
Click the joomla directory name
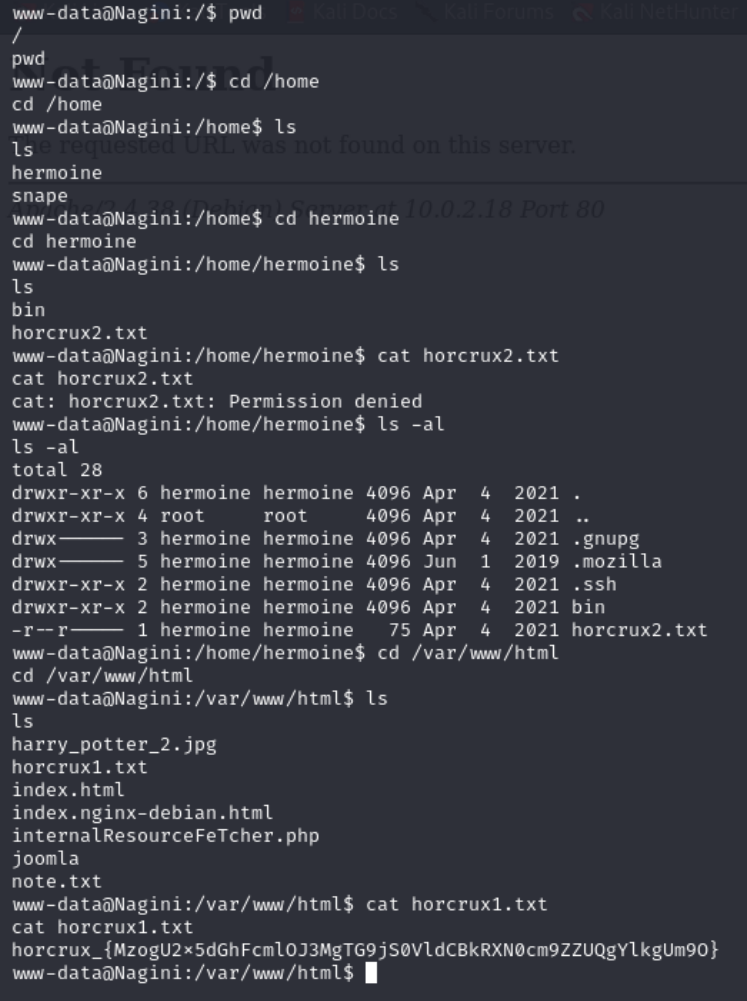point(45,859)
